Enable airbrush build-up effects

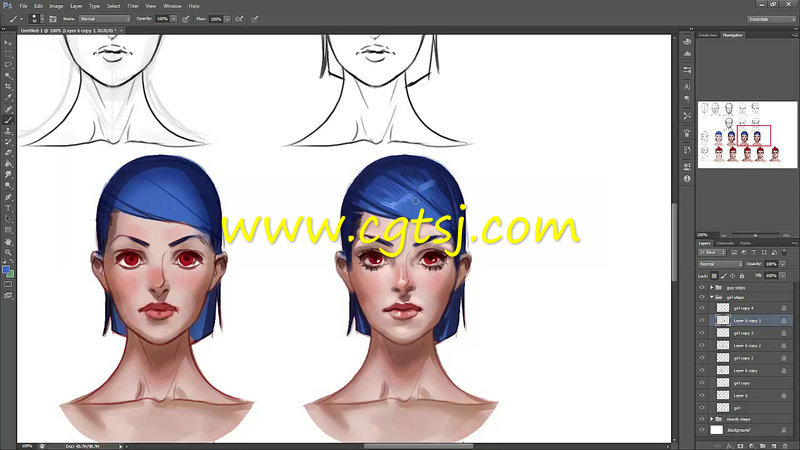[239, 19]
